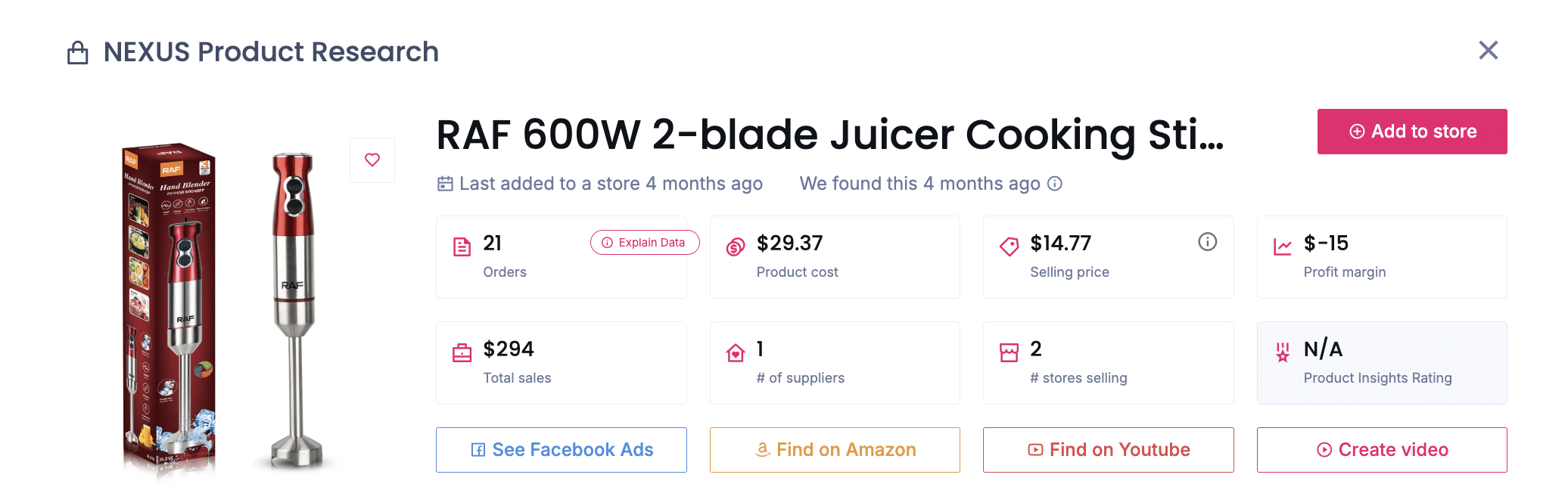Search product via Find on Amazon
The height and width of the screenshot is (487, 1568).
click(835, 450)
